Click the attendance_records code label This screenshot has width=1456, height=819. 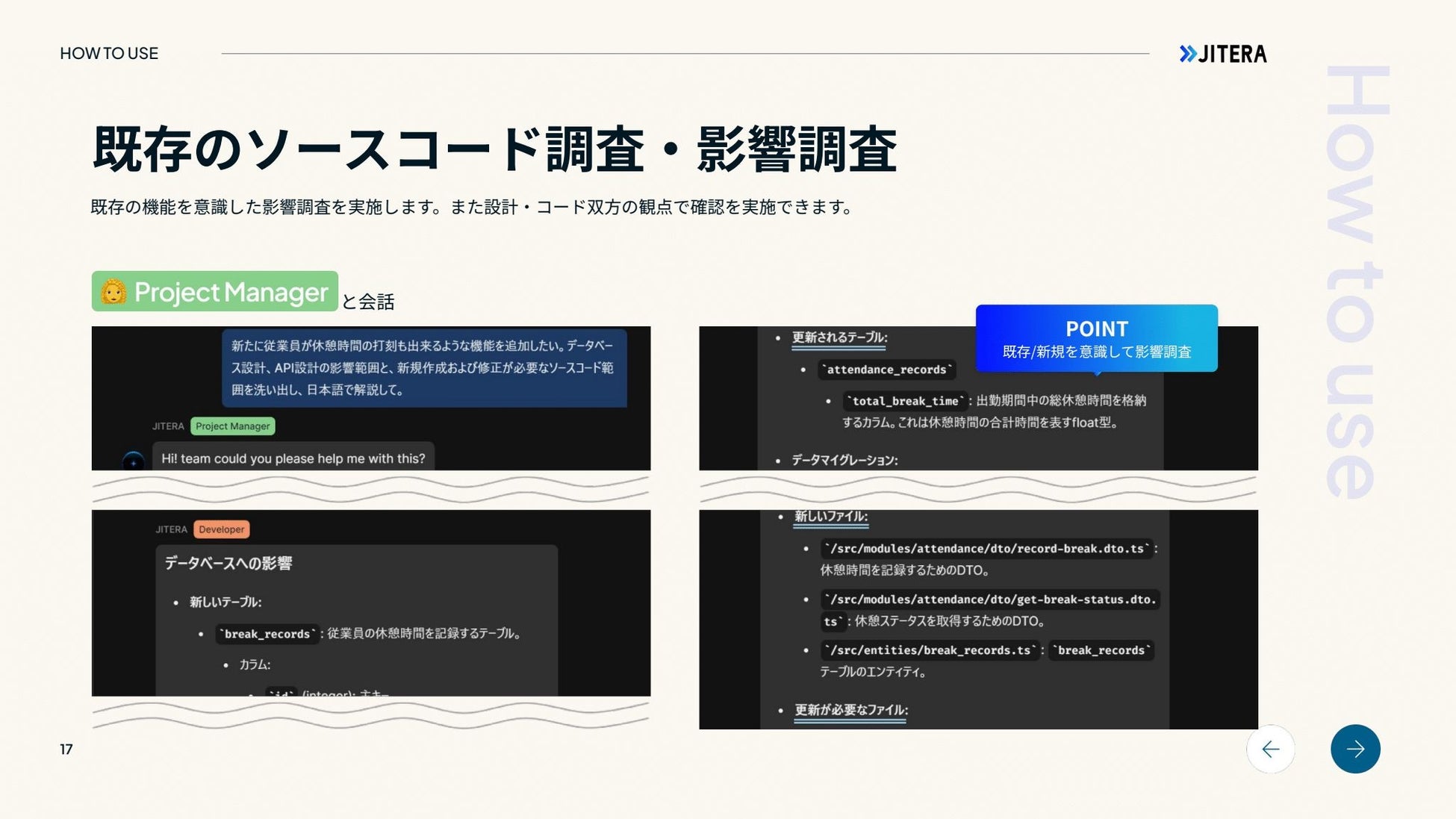coord(888,370)
